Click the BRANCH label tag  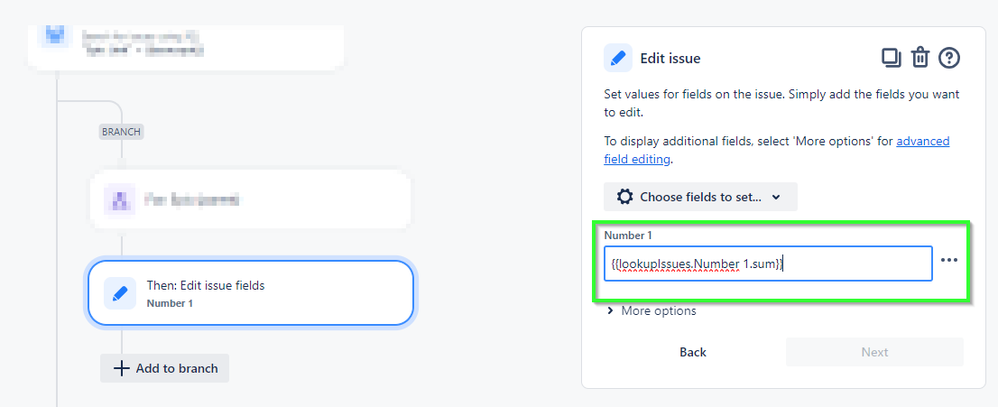click(x=121, y=131)
